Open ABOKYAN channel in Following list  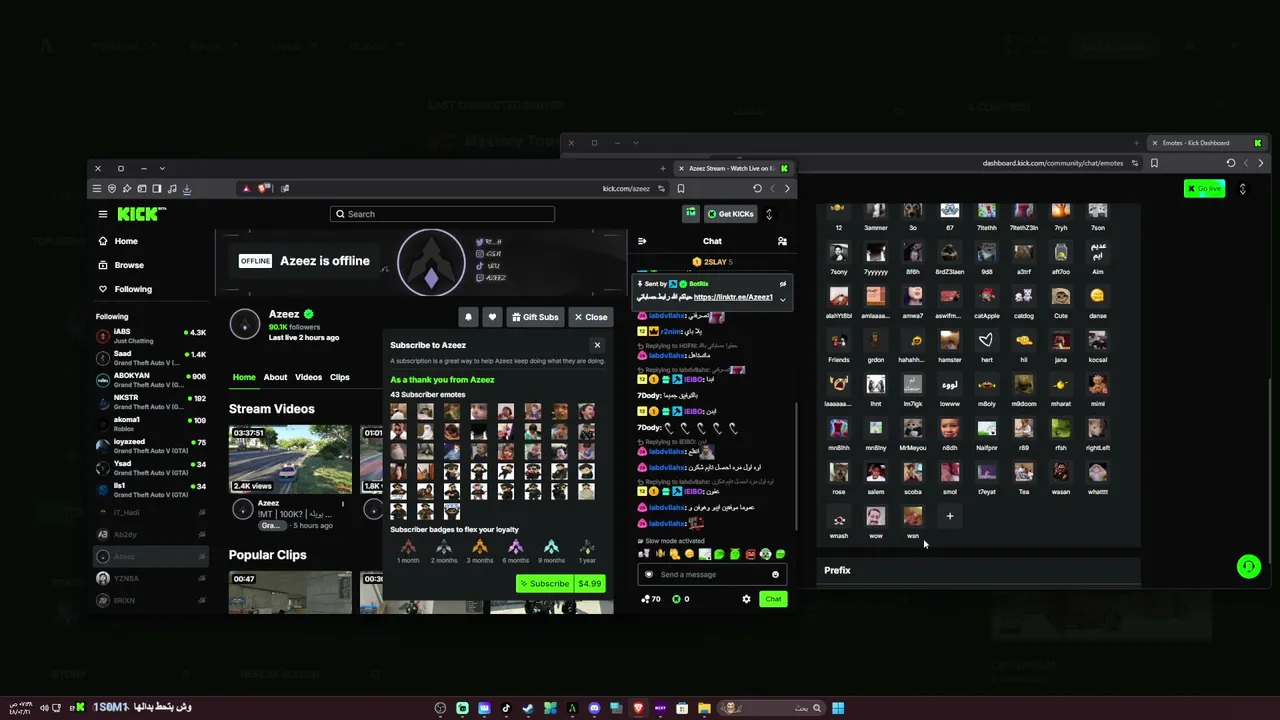click(151, 380)
